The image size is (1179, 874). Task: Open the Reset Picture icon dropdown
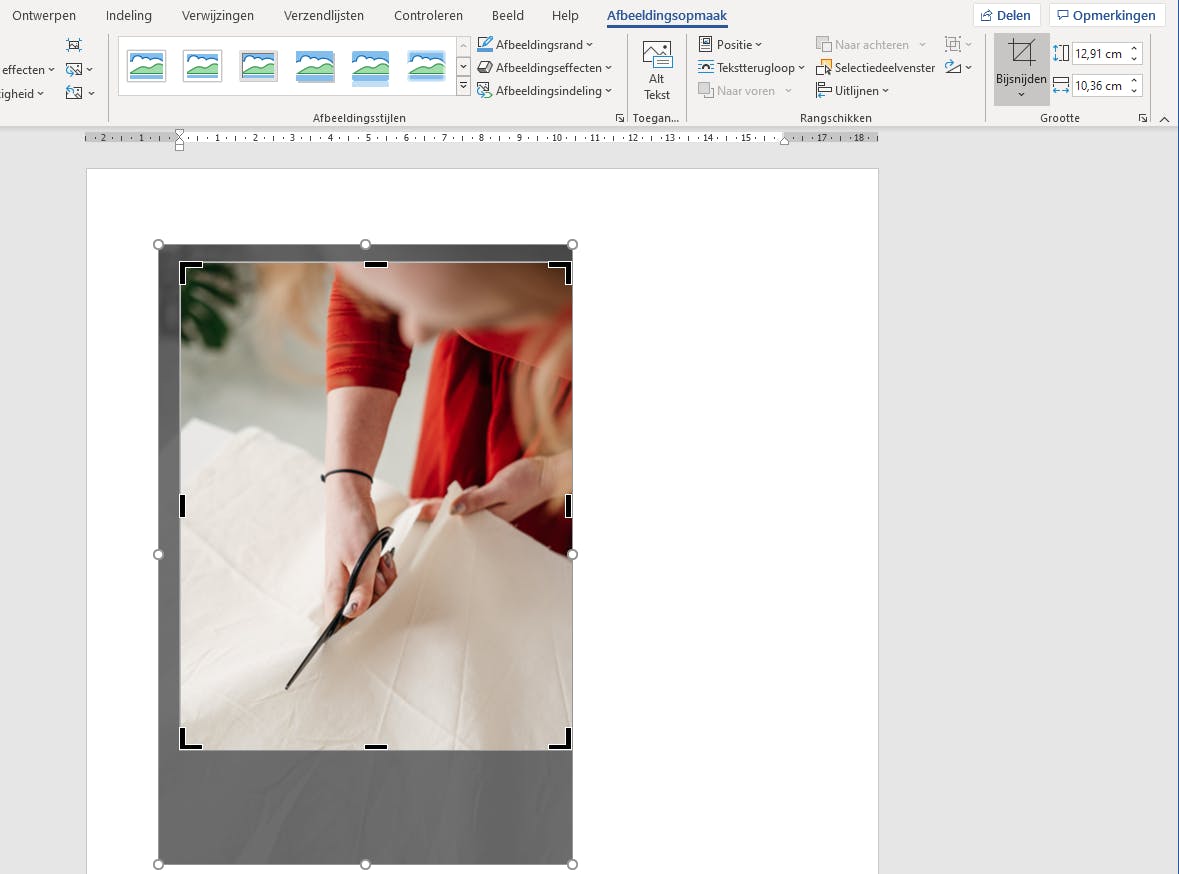pos(80,93)
